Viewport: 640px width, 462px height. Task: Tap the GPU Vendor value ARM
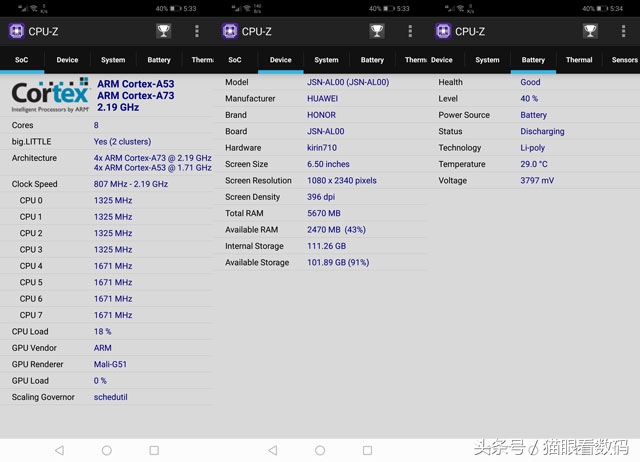coord(102,348)
